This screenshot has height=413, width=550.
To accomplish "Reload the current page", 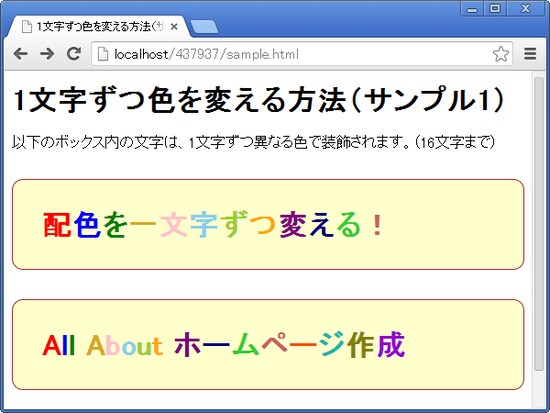I will point(74,54).
